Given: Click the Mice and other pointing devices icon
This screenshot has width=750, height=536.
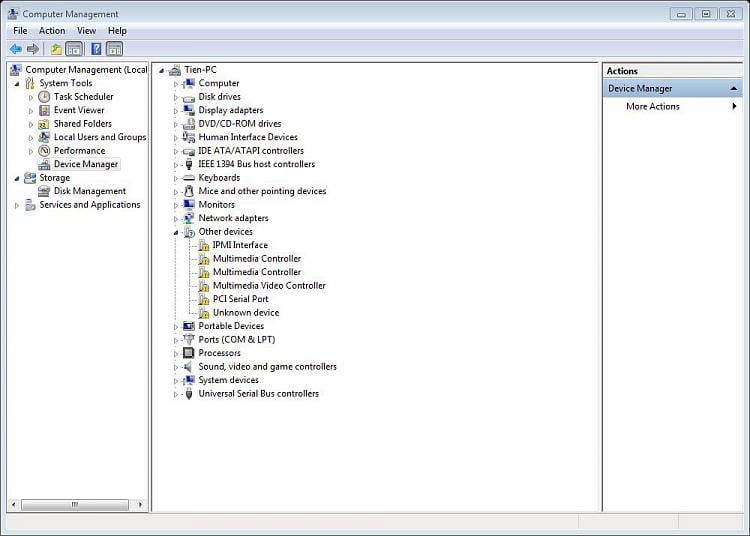Looking at the screenshot, I should pos(189,191).
